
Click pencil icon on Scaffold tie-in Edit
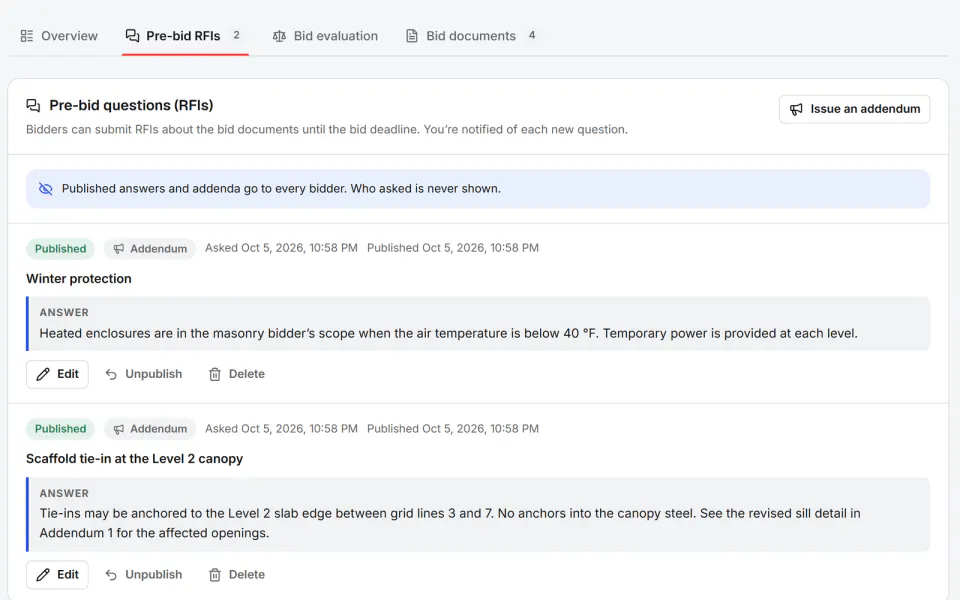(43, 575)
